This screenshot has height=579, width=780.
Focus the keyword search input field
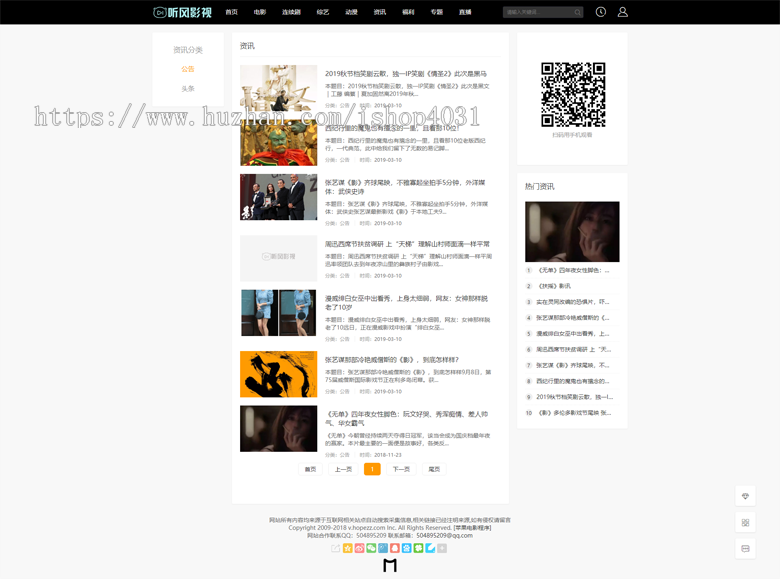click(538, 12)
